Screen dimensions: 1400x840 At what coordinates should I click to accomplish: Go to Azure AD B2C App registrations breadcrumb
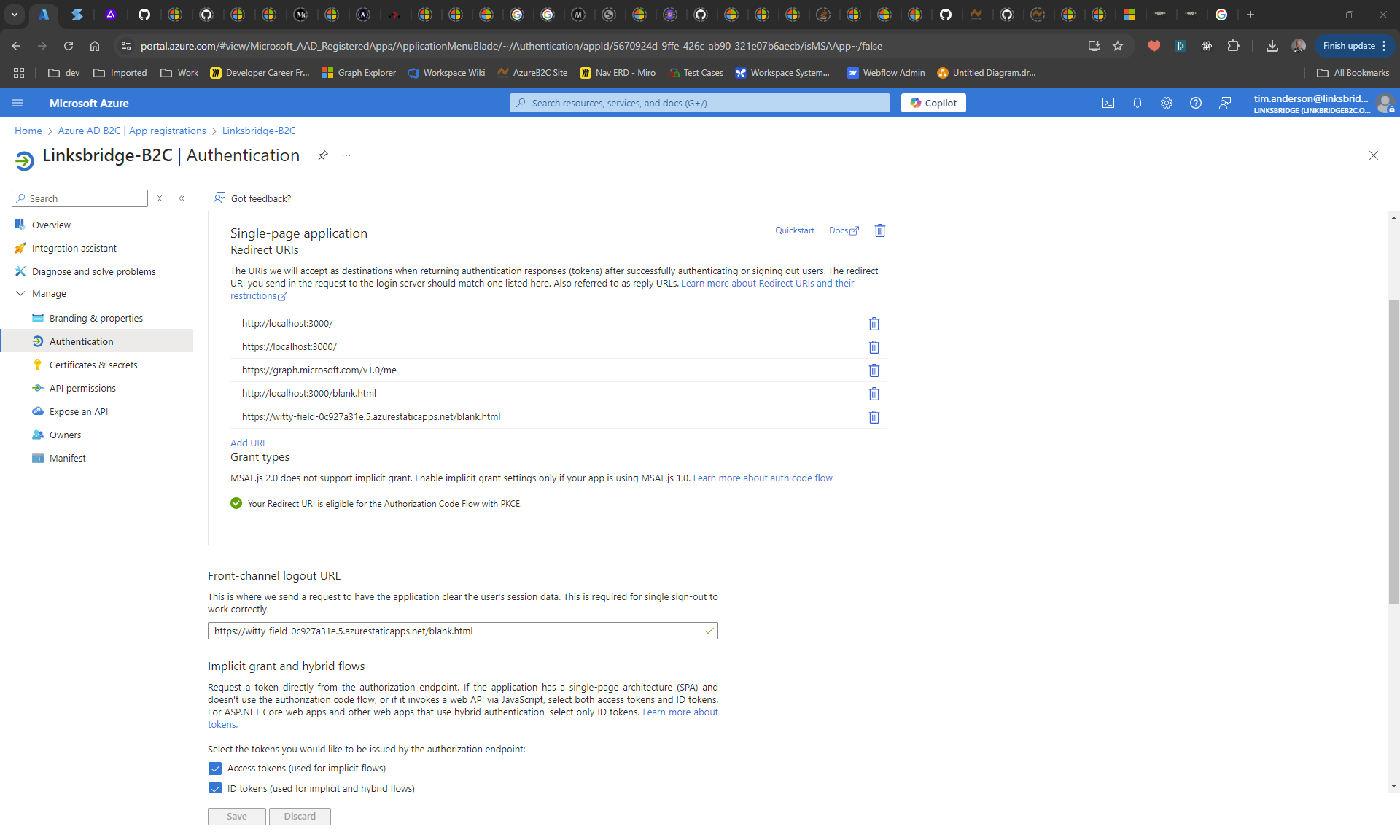[x=132, y=131]
